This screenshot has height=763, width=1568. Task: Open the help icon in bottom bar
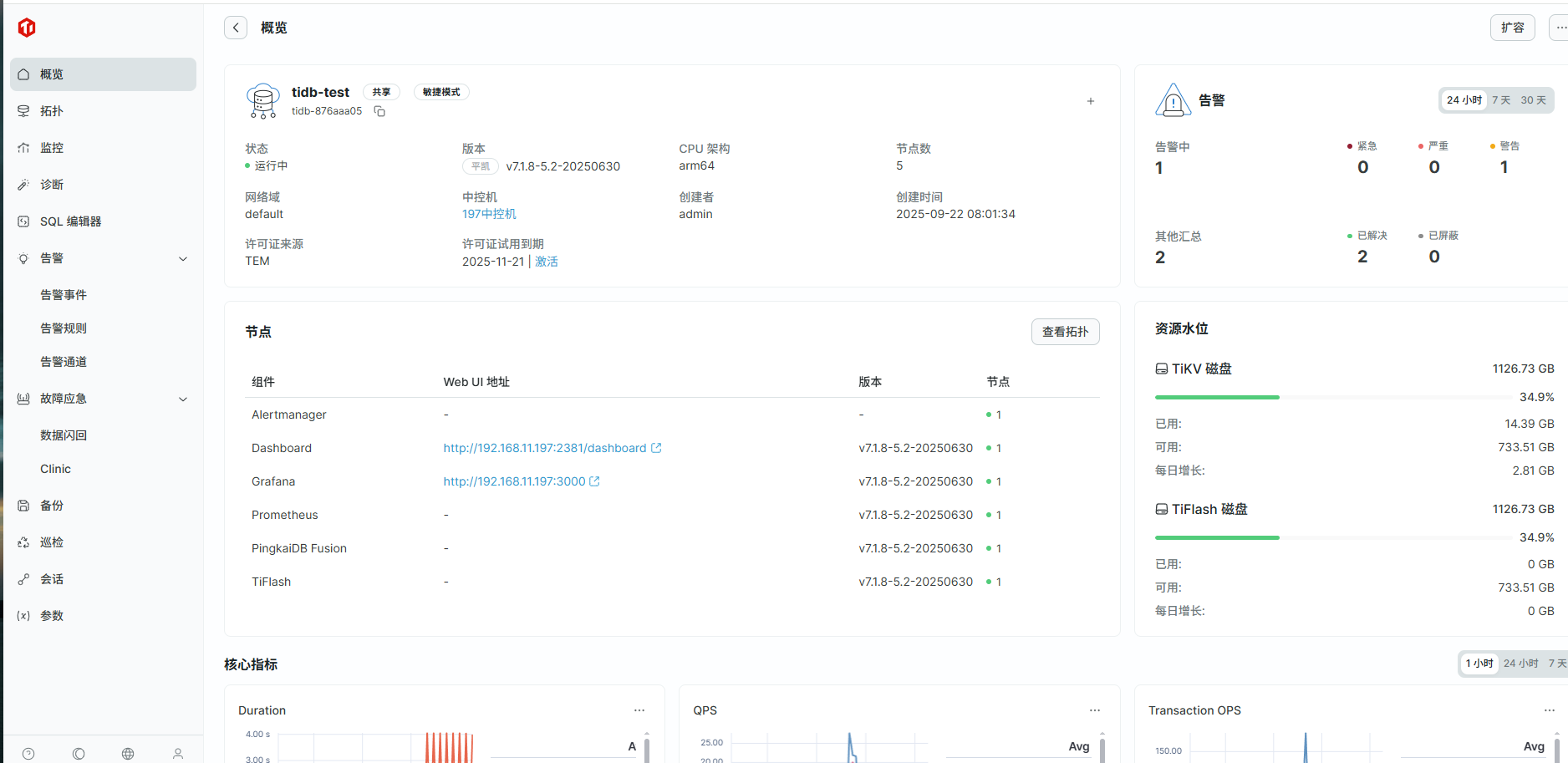28,753
